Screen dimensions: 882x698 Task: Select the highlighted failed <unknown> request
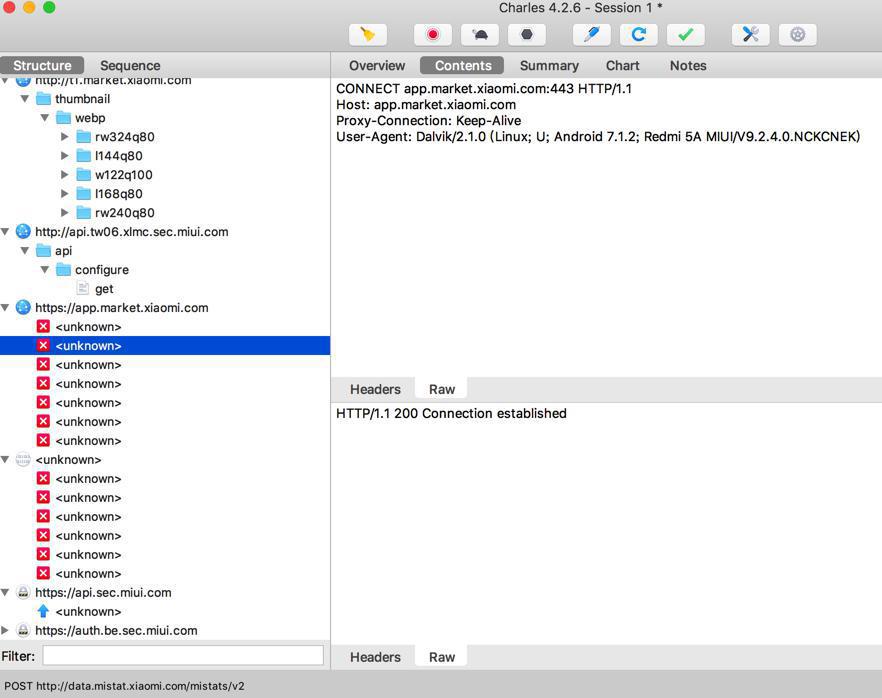(165, 345)
